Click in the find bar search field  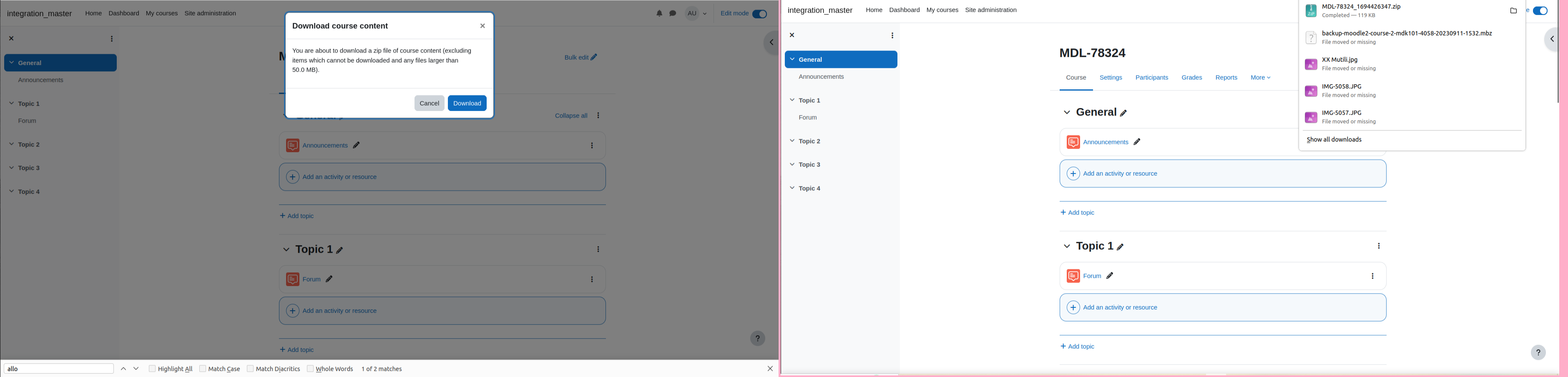[x=59, y=369]
